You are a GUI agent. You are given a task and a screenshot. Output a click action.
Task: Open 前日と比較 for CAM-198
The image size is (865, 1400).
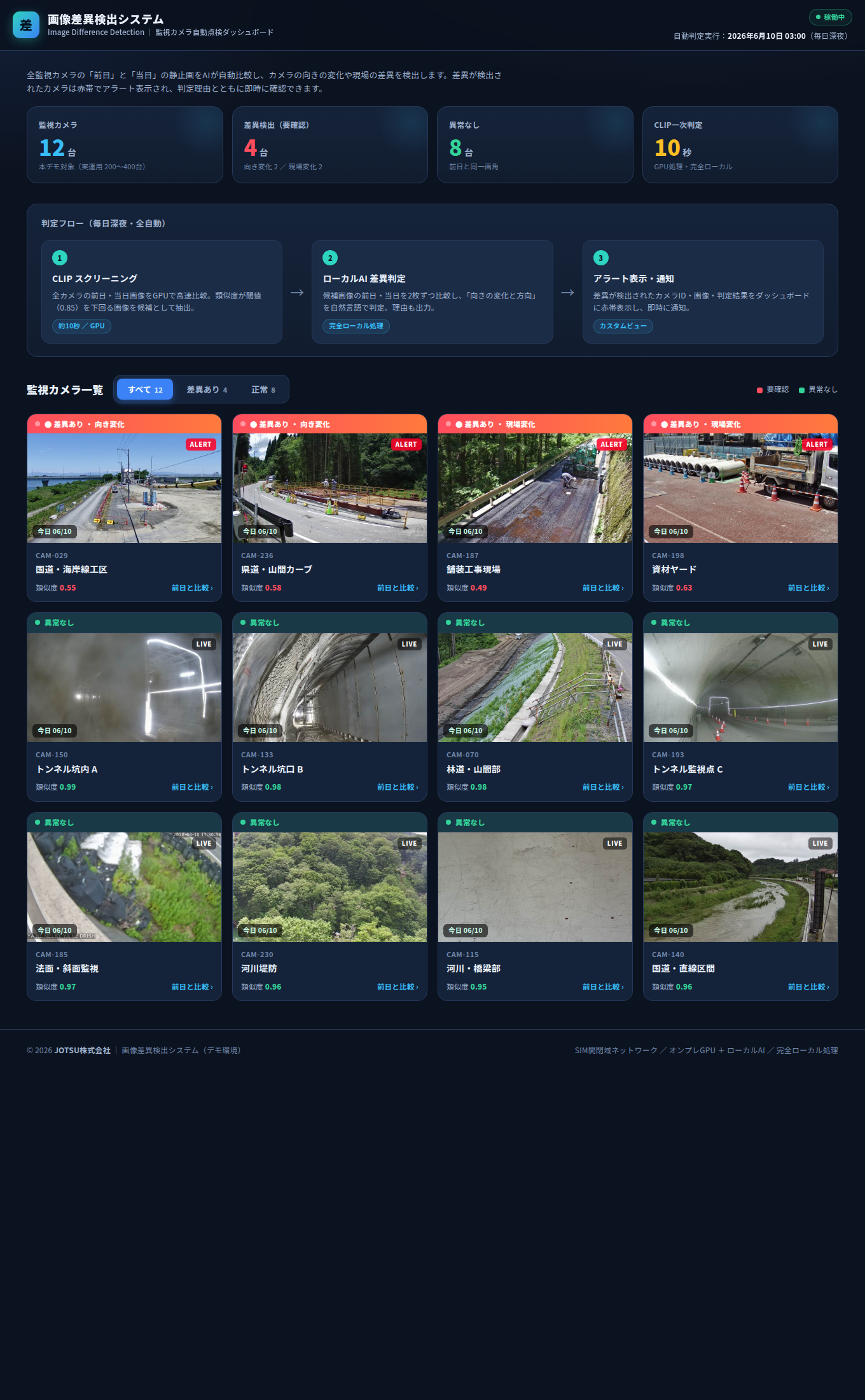point(808,588)
